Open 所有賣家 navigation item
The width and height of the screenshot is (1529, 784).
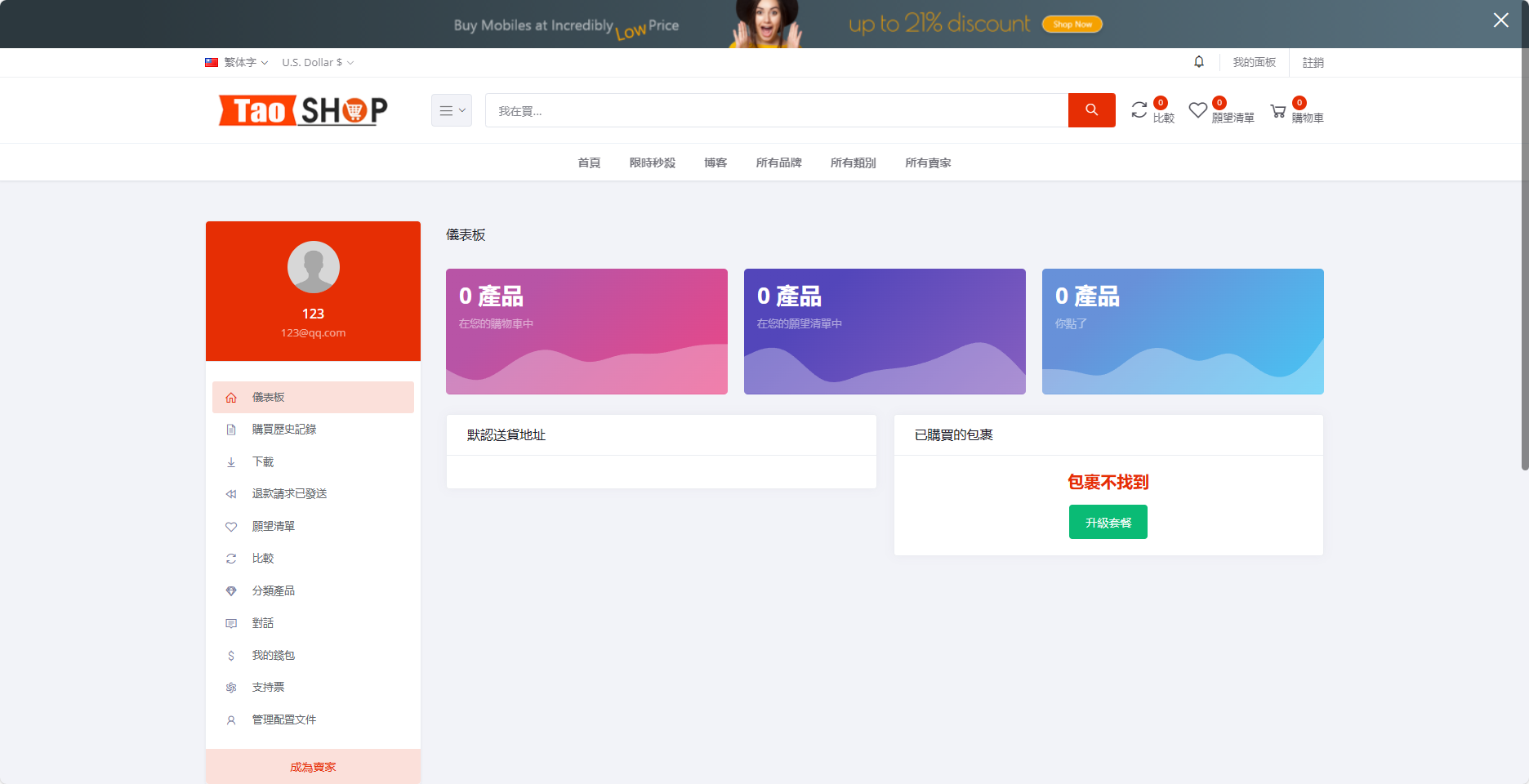tap(928, 163)
